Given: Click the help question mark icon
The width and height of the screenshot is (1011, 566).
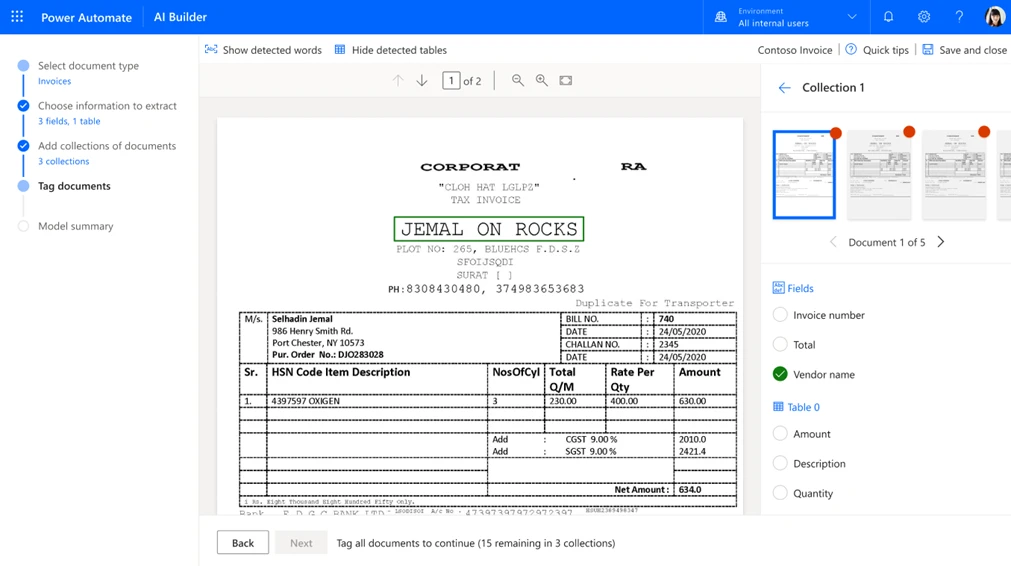Looking at the screenshot, I should tap(959, 17).
